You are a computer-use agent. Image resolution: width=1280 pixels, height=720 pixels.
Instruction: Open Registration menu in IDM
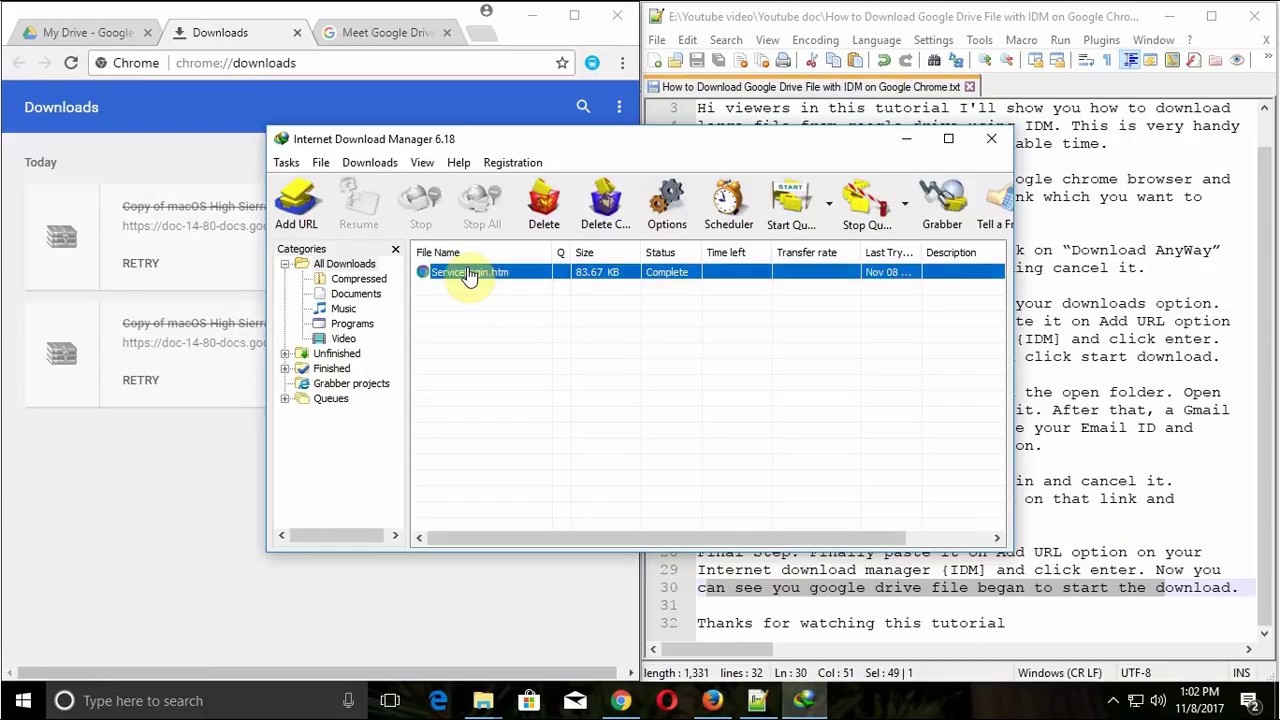coord(512,163)
